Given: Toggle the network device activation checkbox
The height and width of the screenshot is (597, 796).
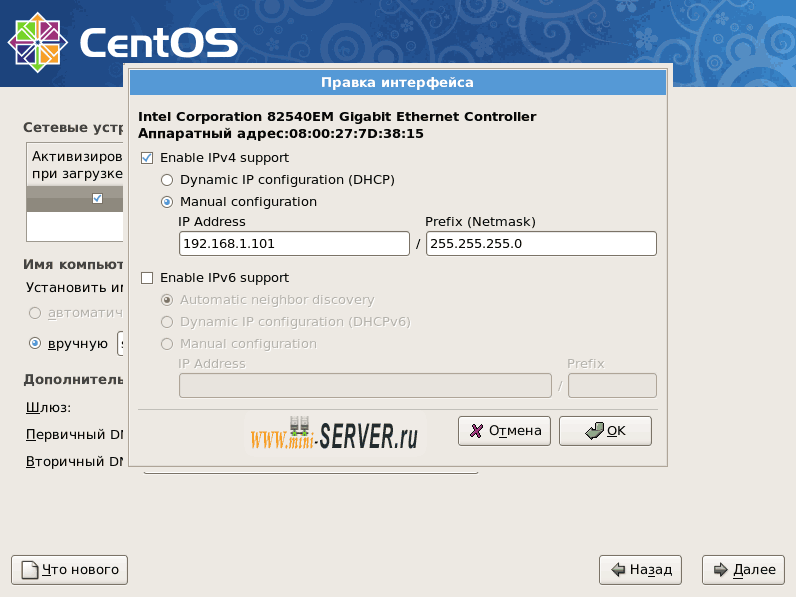Looking at the screenshot, I should coord(97,198).
